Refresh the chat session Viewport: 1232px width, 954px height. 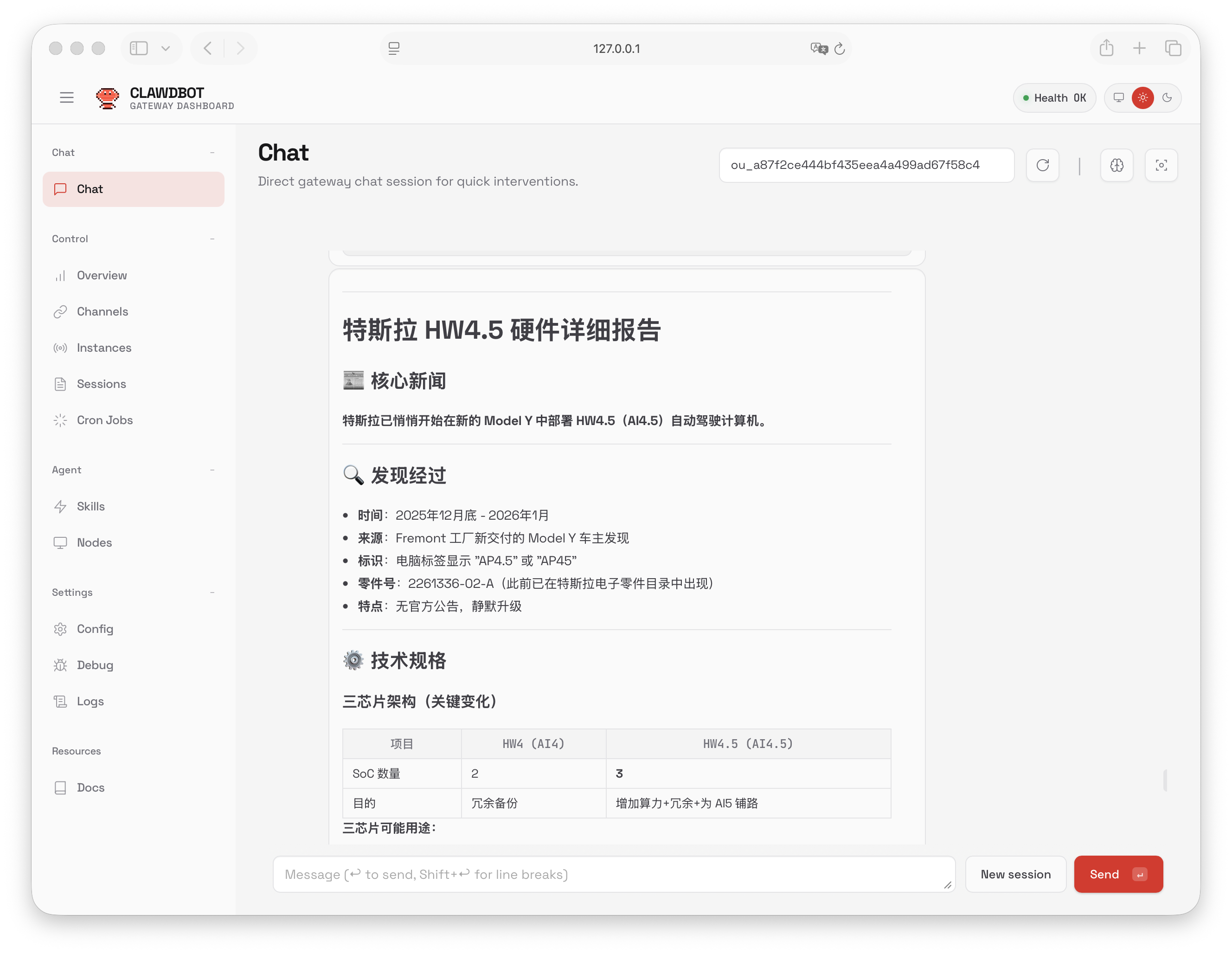click(1042, 165)
